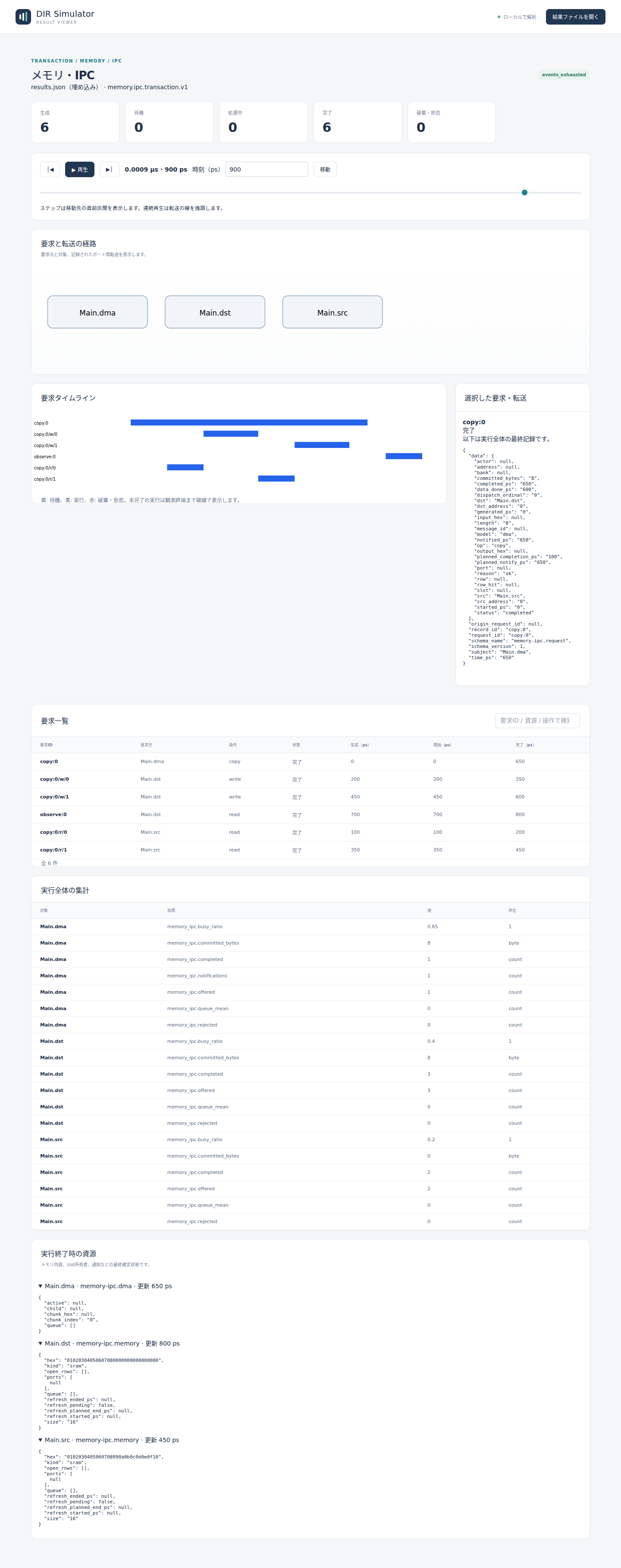Click the 生成 stat card showing 6
The image size is (621, 1568).
(75, 122)
